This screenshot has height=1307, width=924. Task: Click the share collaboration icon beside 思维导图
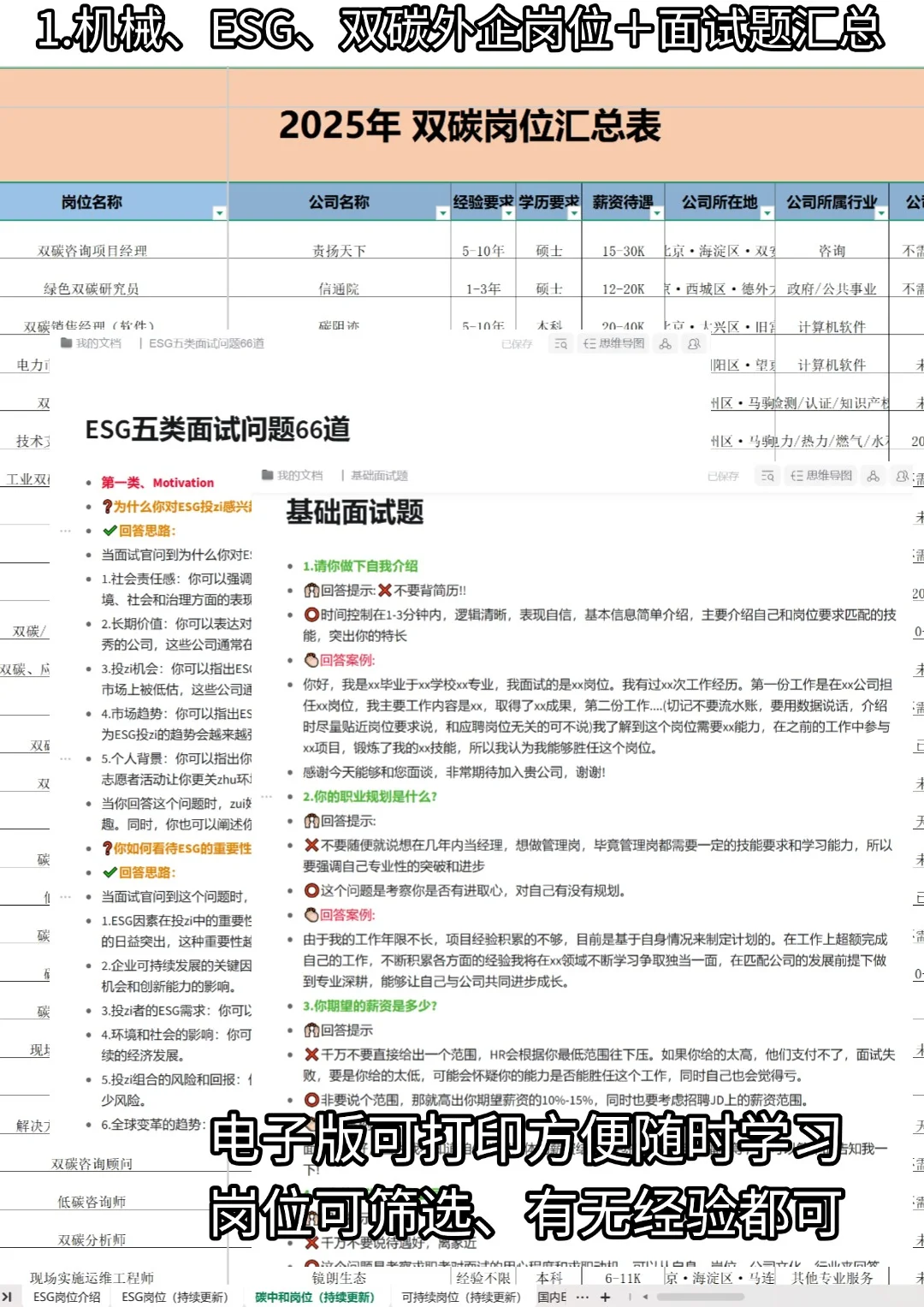coord(664,343)
